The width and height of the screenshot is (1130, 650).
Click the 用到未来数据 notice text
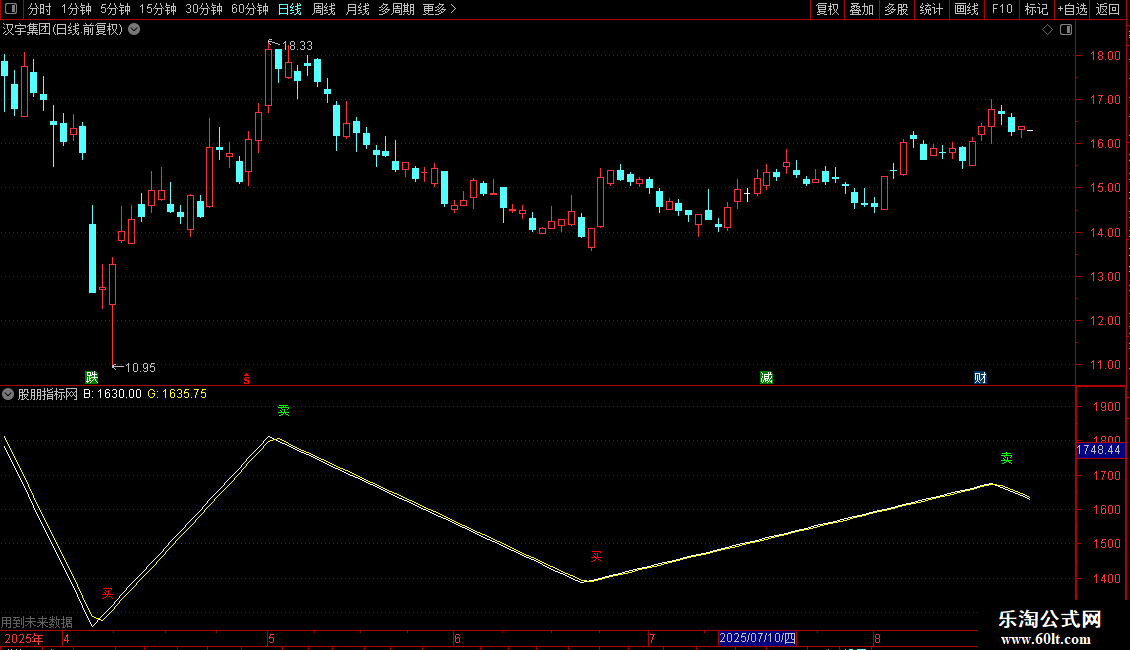click(x=37, y=622)
